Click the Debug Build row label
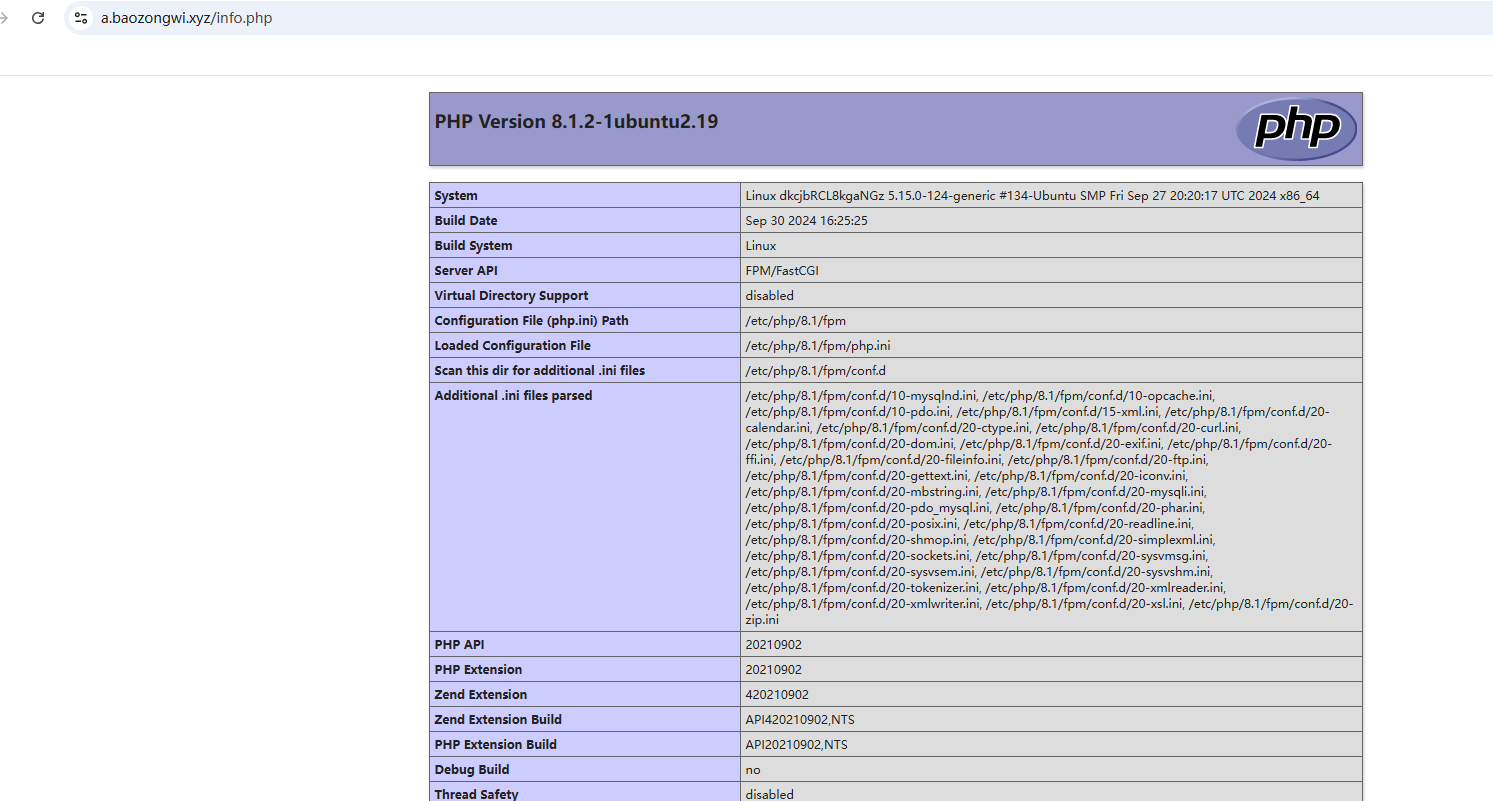 pos(471,770)
